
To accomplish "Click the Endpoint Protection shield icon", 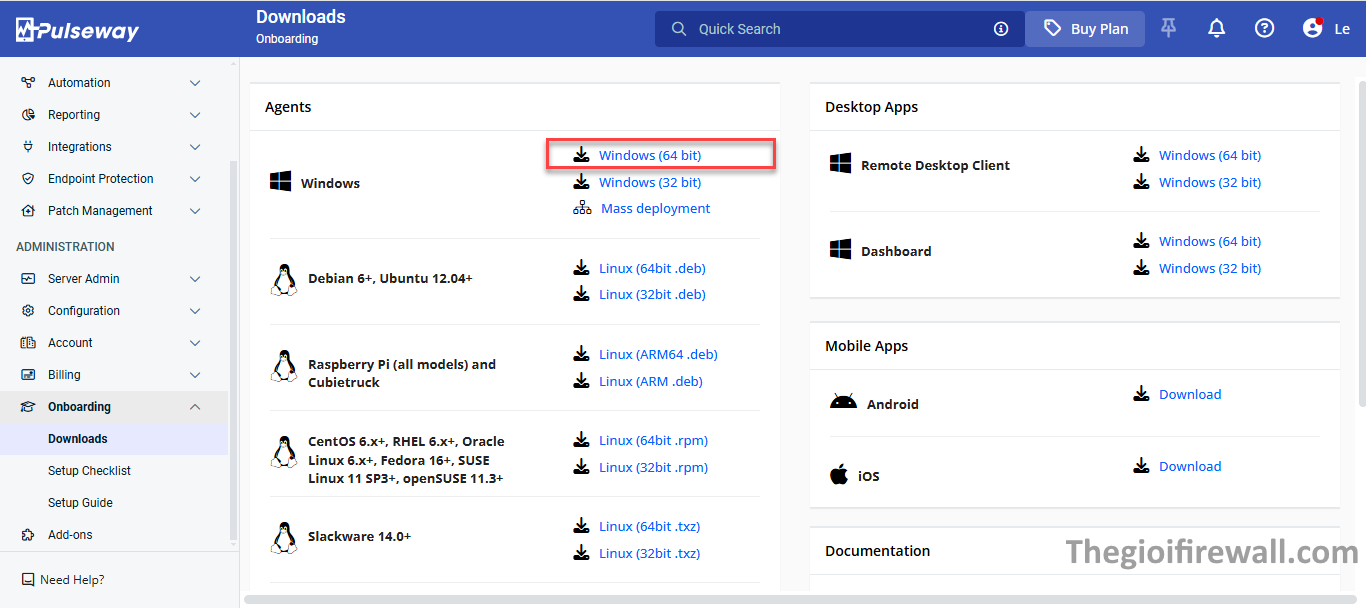I will [28, 179].
